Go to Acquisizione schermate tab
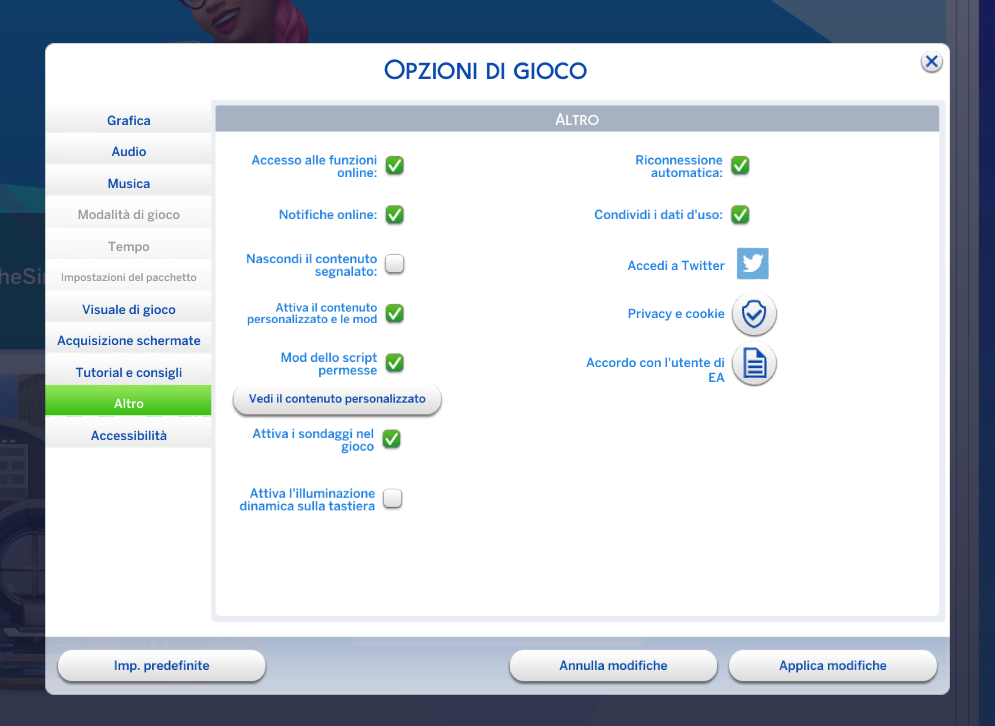 pyautogui.click(x=128, y=340)
